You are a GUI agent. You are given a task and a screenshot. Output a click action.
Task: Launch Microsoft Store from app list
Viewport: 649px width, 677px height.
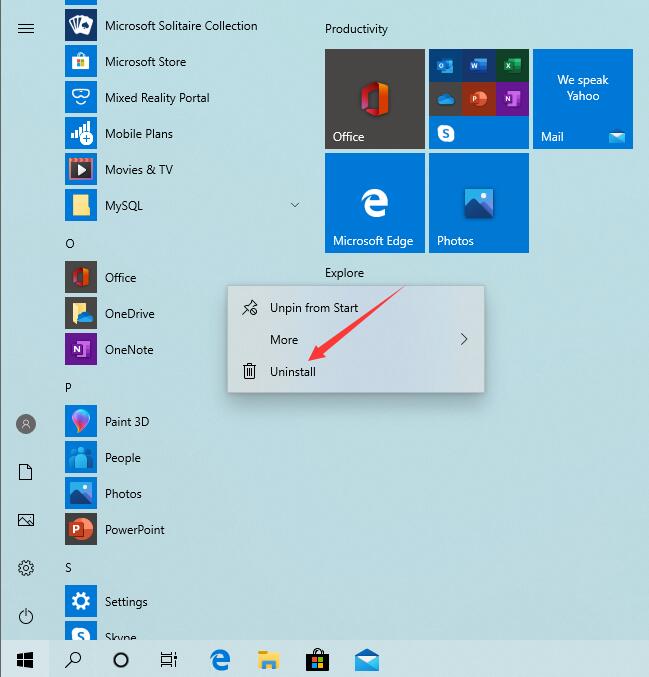(146, 62)
